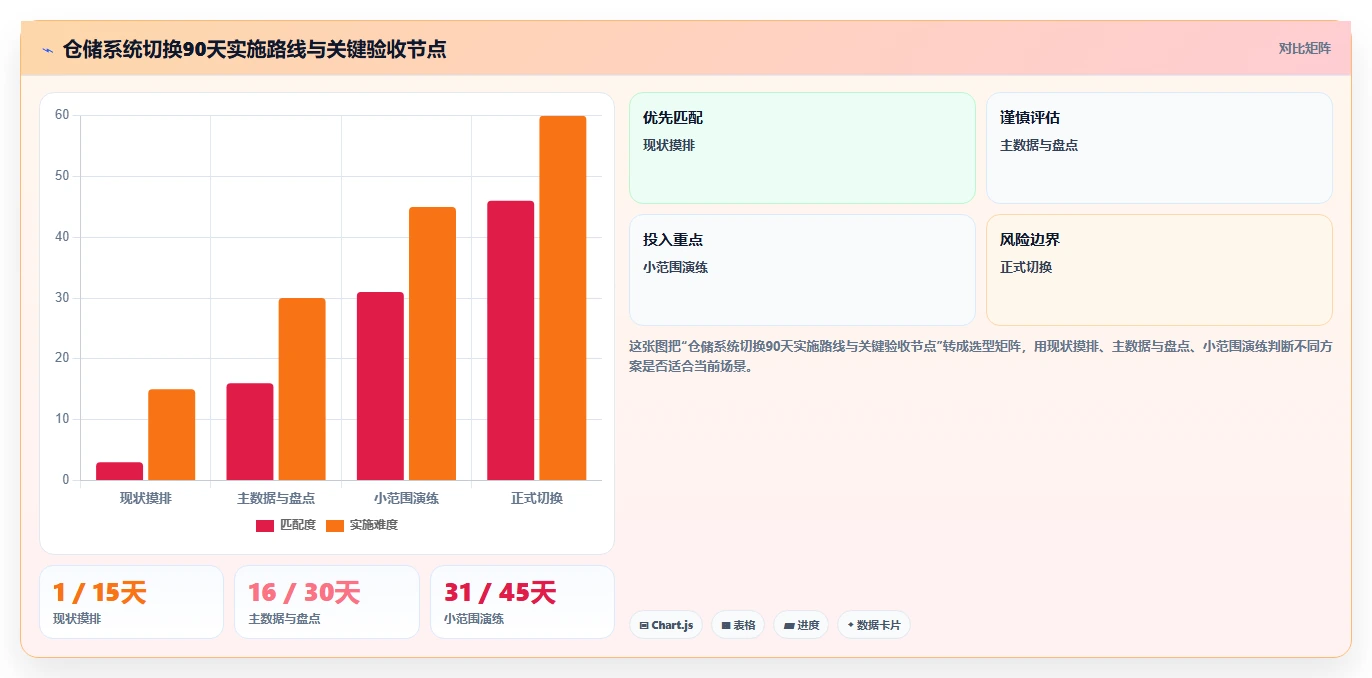The height and width of the screenshot is (678, 1372).
Task: Select the 表格 tag chip
Action: coord(738,625)
